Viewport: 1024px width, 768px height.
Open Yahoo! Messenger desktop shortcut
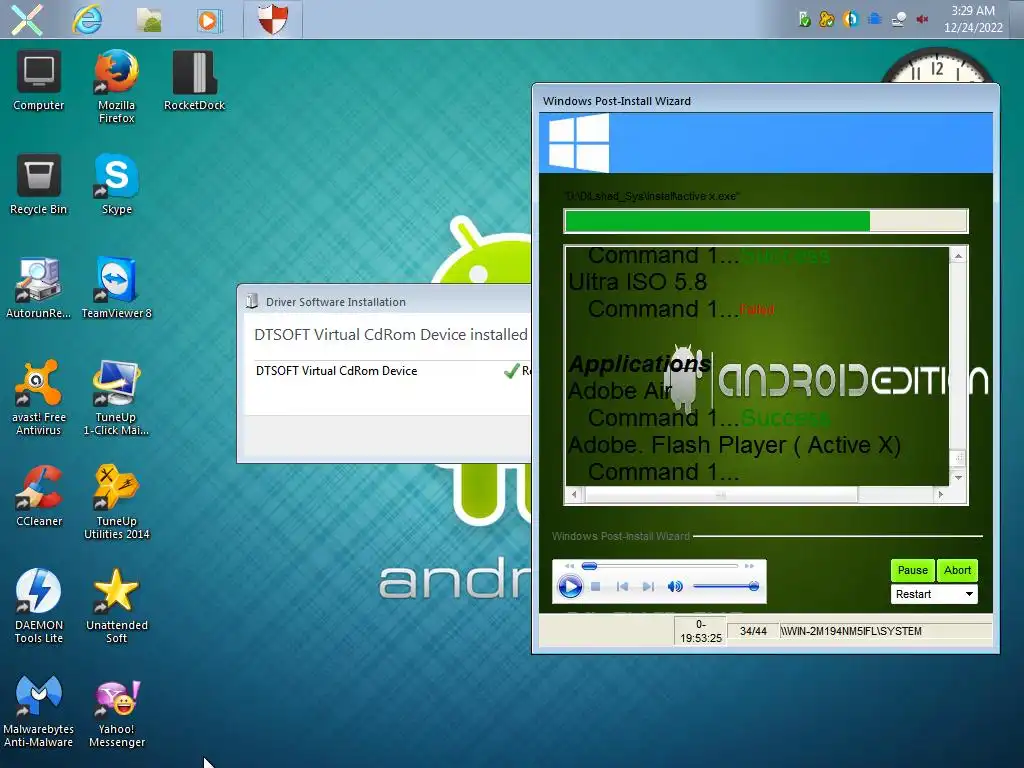coord(116,711)
